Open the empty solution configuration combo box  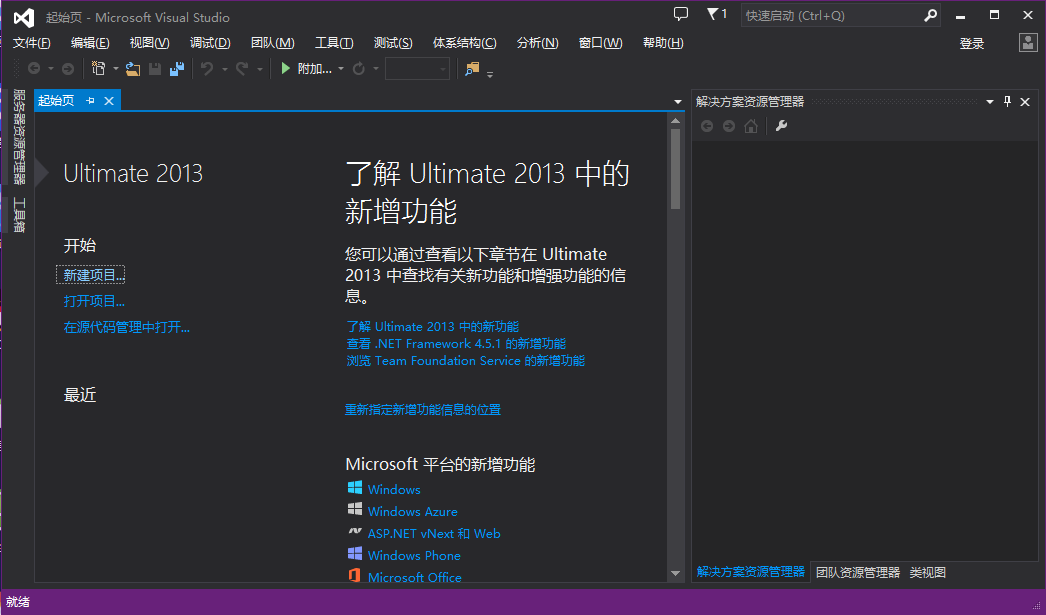(x=417, y=69)
